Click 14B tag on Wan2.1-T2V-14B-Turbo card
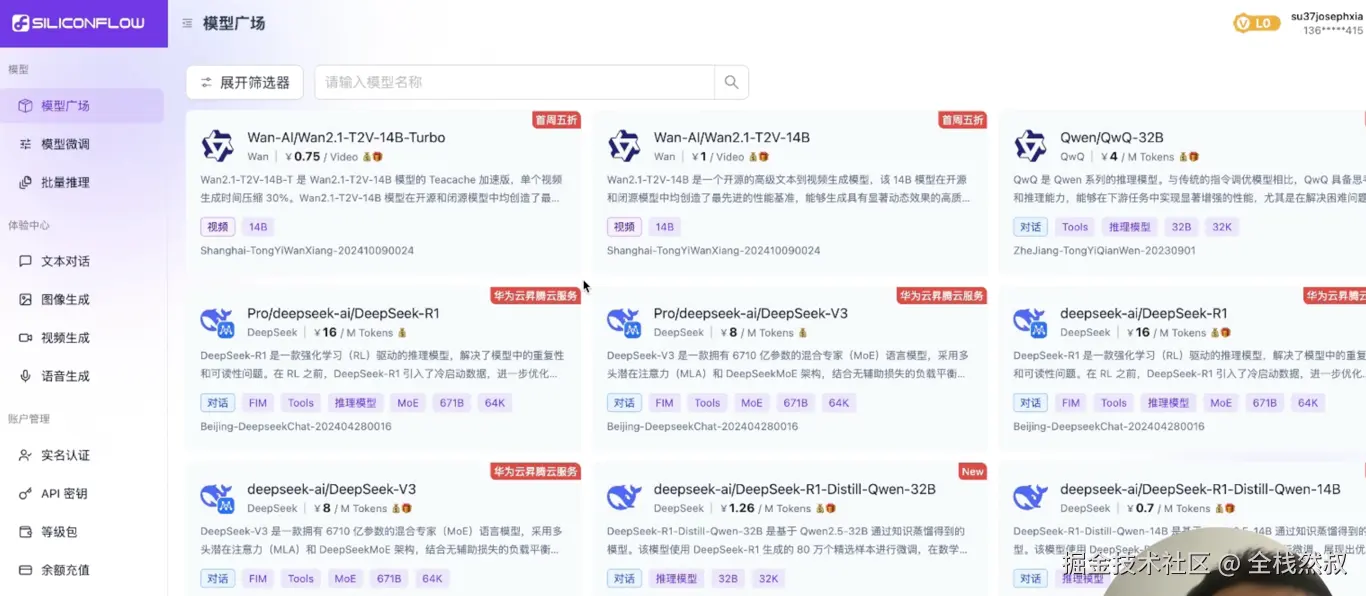 [258, 227]
